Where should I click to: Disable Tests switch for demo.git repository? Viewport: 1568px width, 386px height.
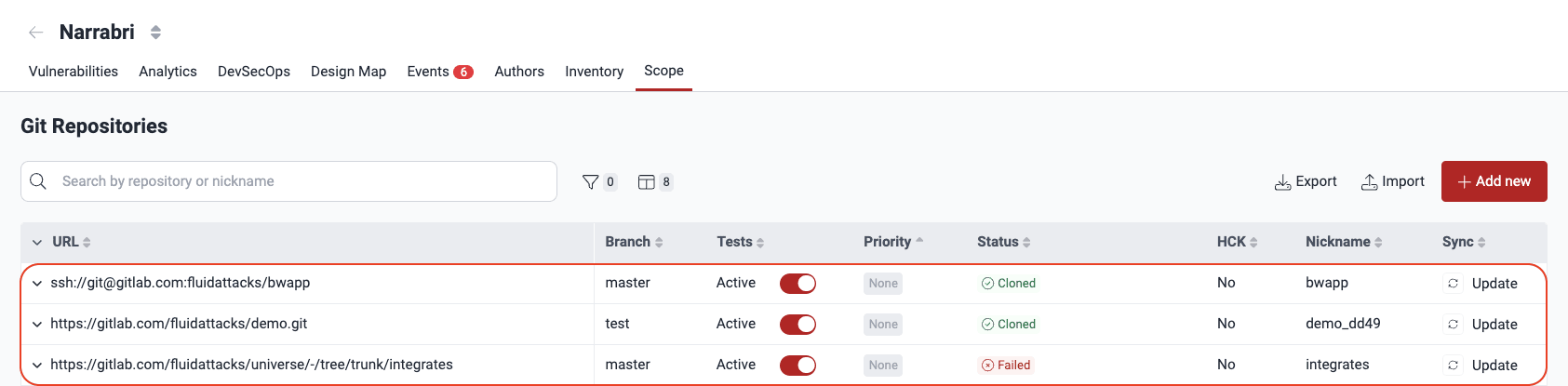click(x=797, y=325)
